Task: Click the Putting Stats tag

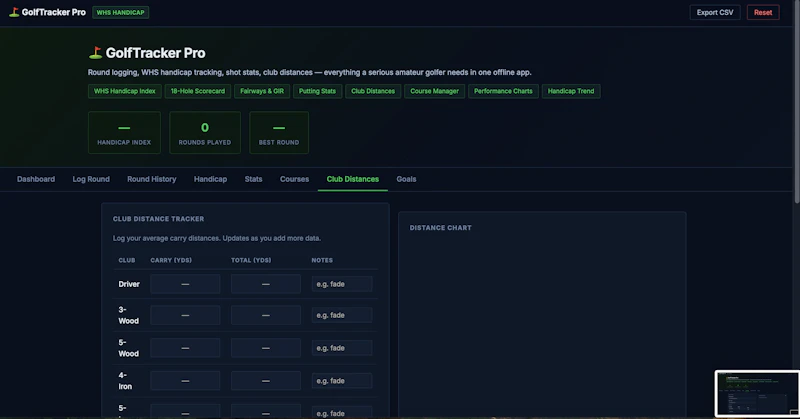Action: pyautogui.click(x=317, y=91)
